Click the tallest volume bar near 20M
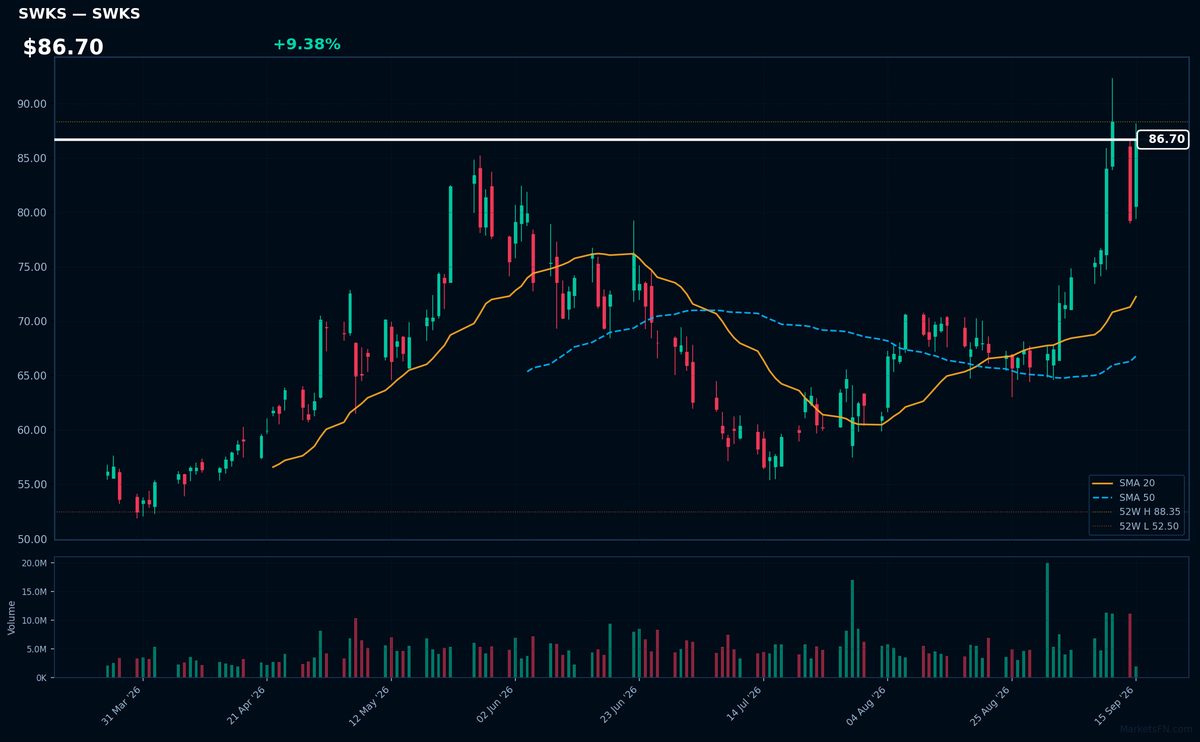1200x742 pixels. pos(1047,620)
